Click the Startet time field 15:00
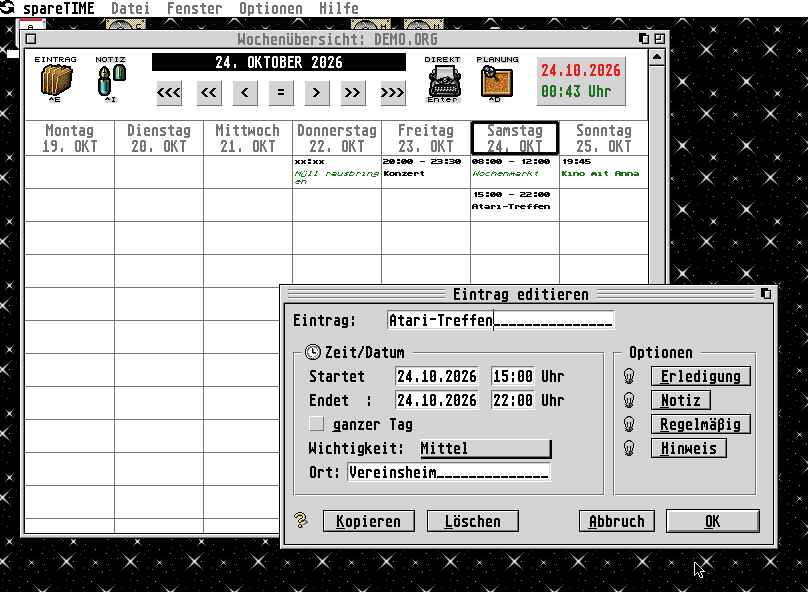 (x=513, y=376)
